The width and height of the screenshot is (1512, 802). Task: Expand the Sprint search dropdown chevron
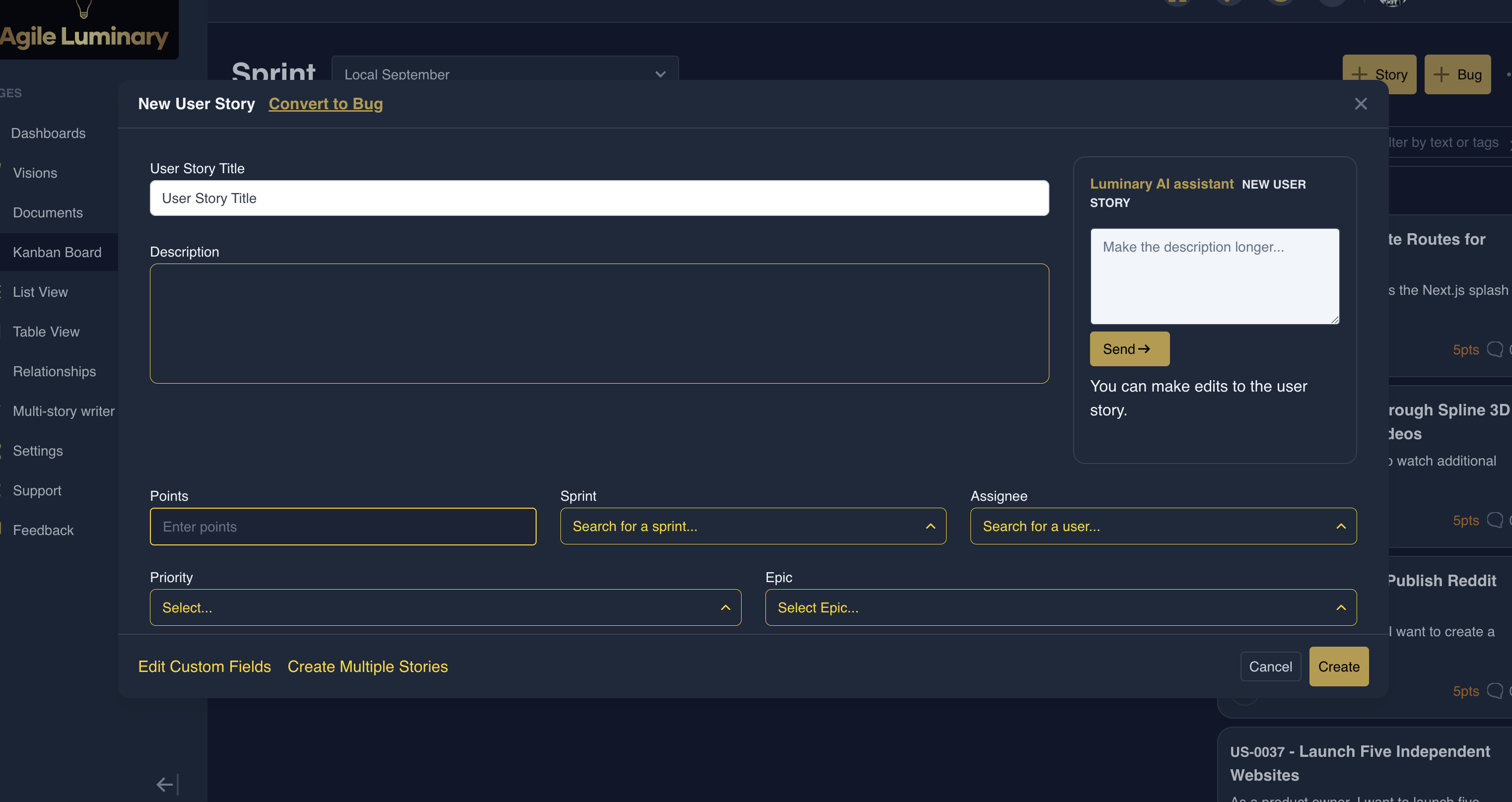(930, 526)
